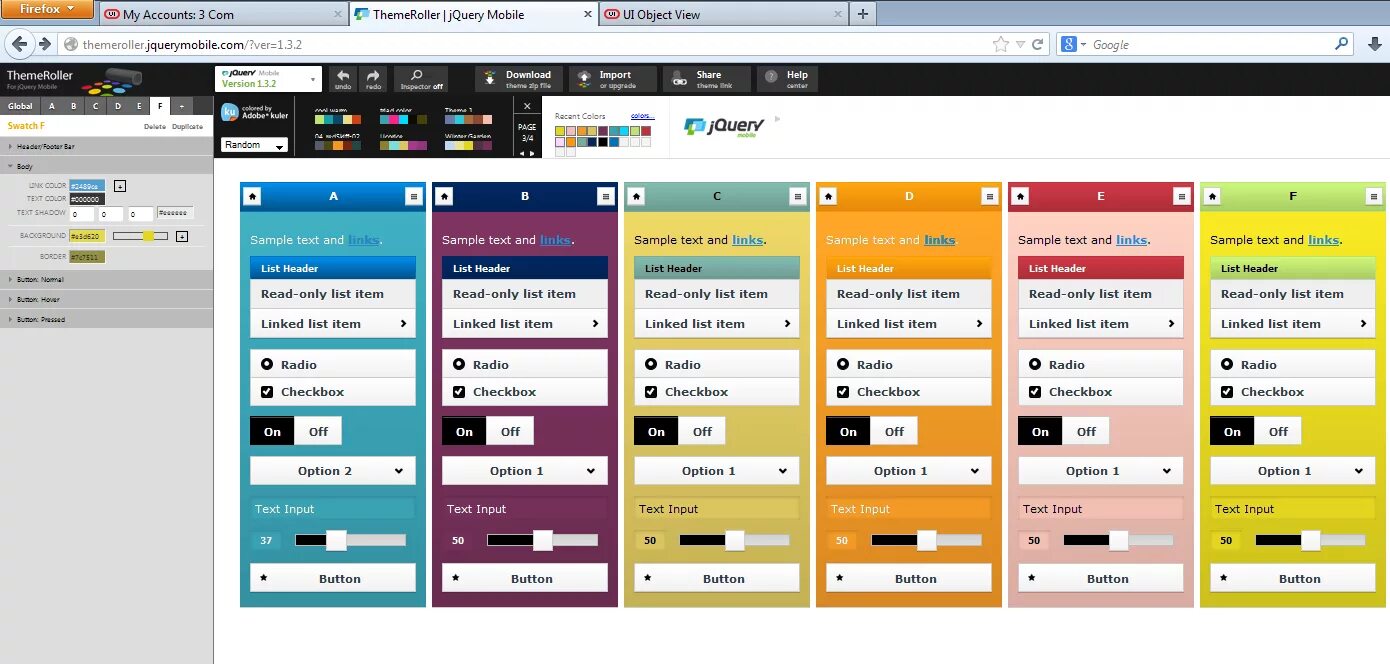Click the 'links' link in swatch A
Screen dimensions: 1390x664
pos(363,240)
